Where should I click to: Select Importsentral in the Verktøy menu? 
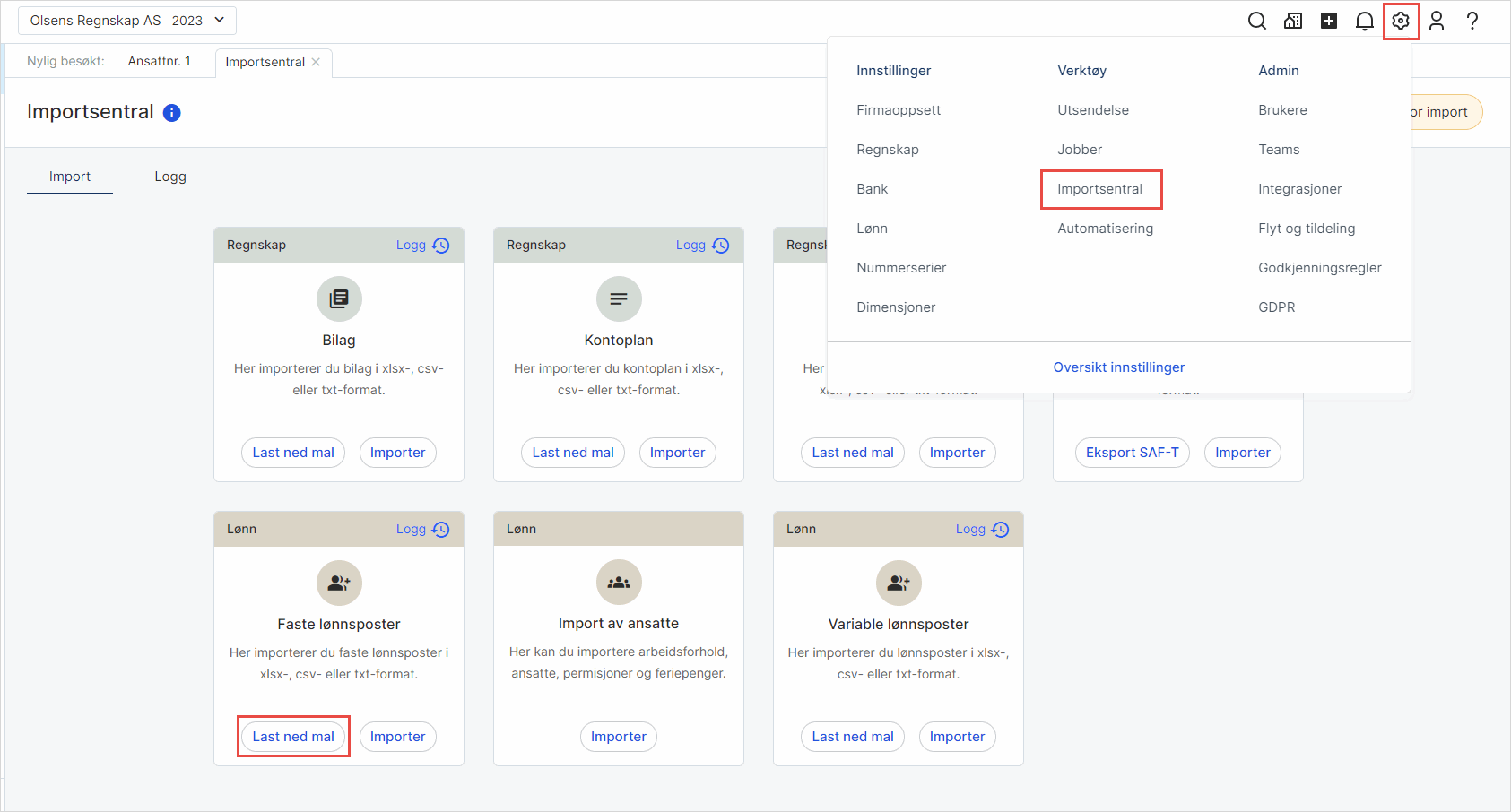tap(1099, 189)
